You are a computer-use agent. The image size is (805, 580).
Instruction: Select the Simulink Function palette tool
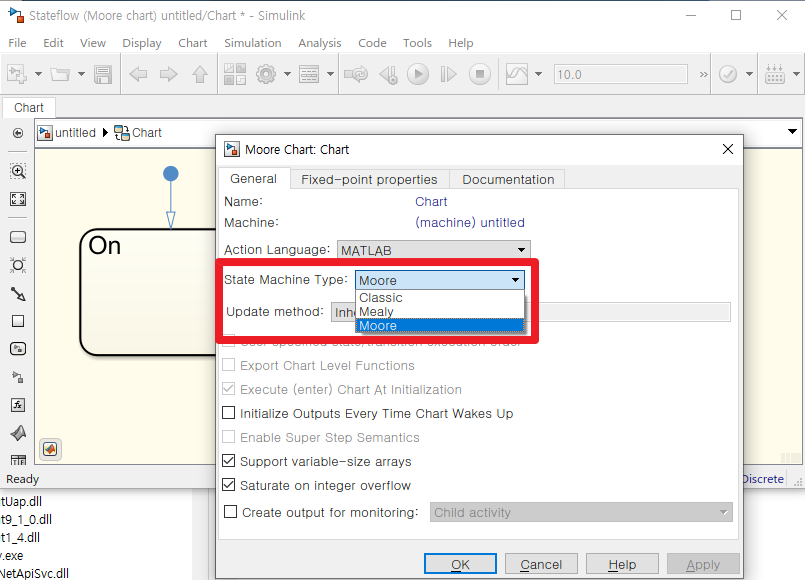point(18,349)
